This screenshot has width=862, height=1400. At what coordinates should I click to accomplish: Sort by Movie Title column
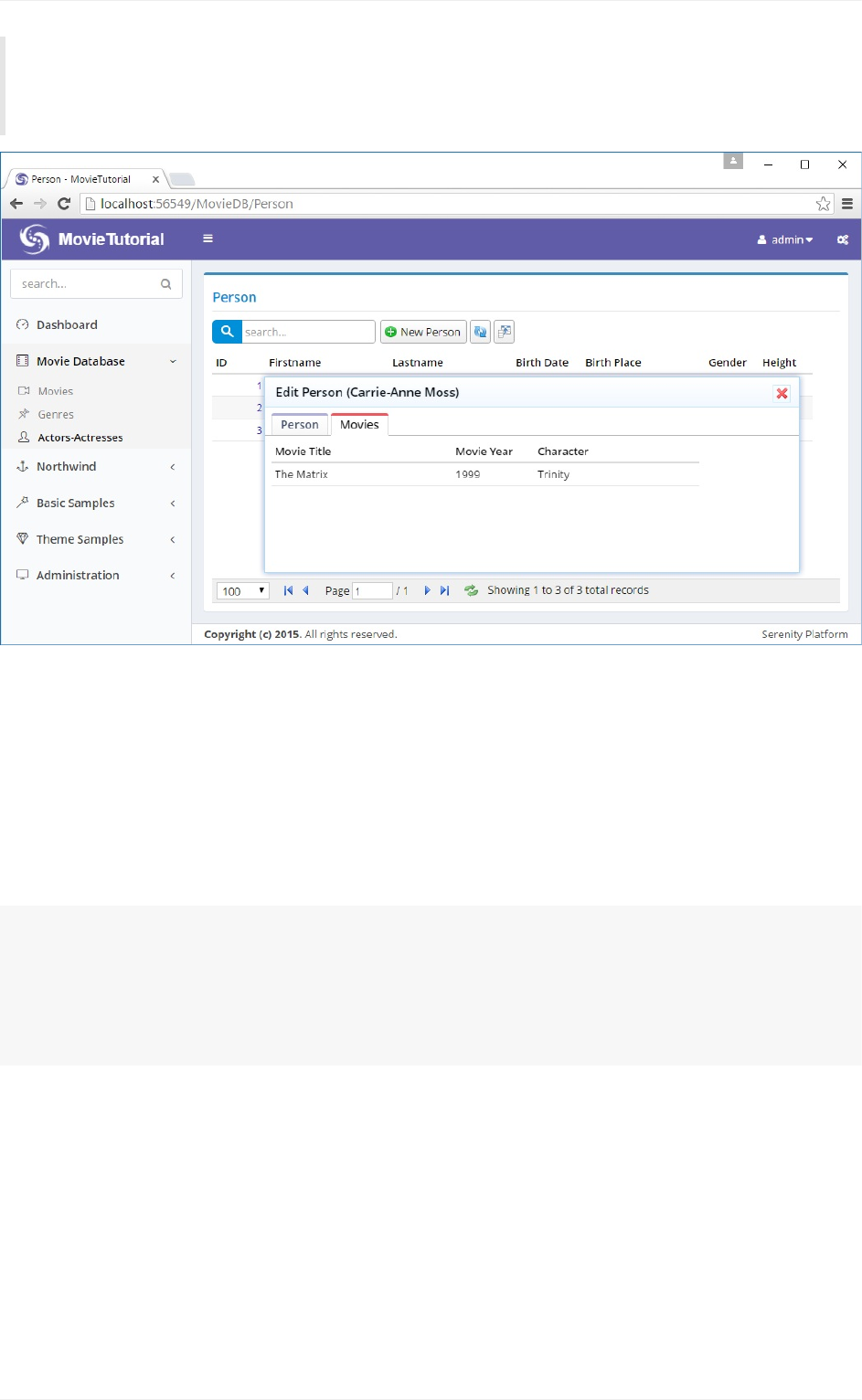pos(303,451)
